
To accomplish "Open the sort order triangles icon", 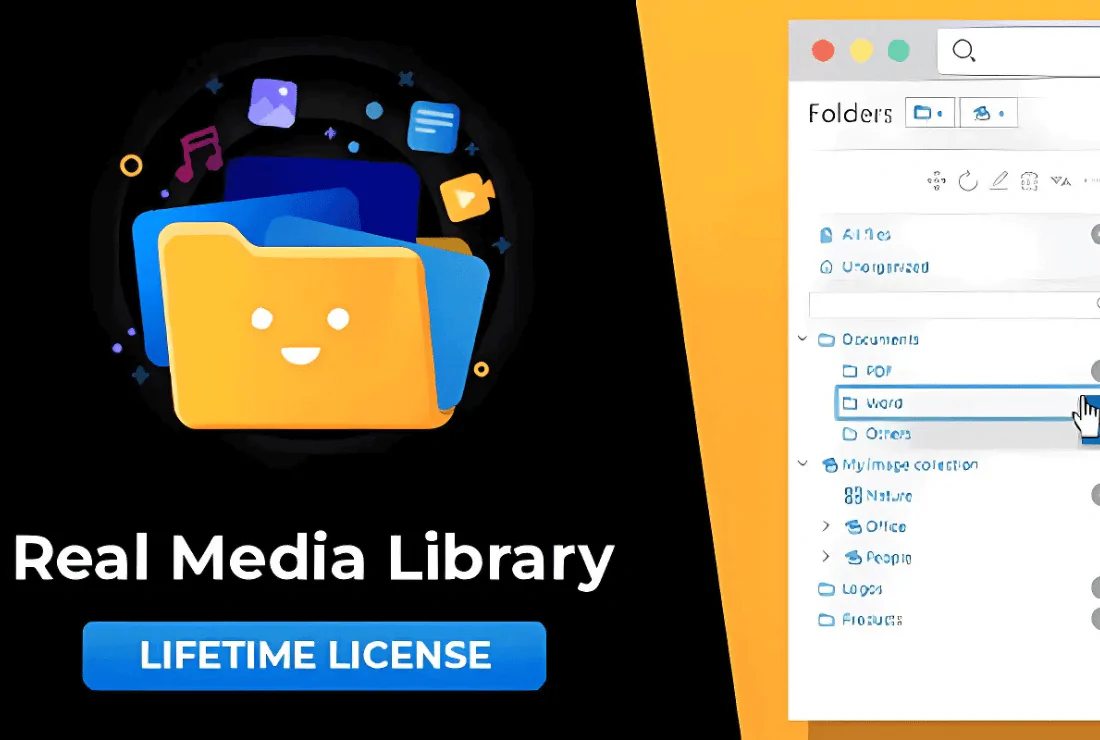I will pyautogui.click(x=1060, y=181).
